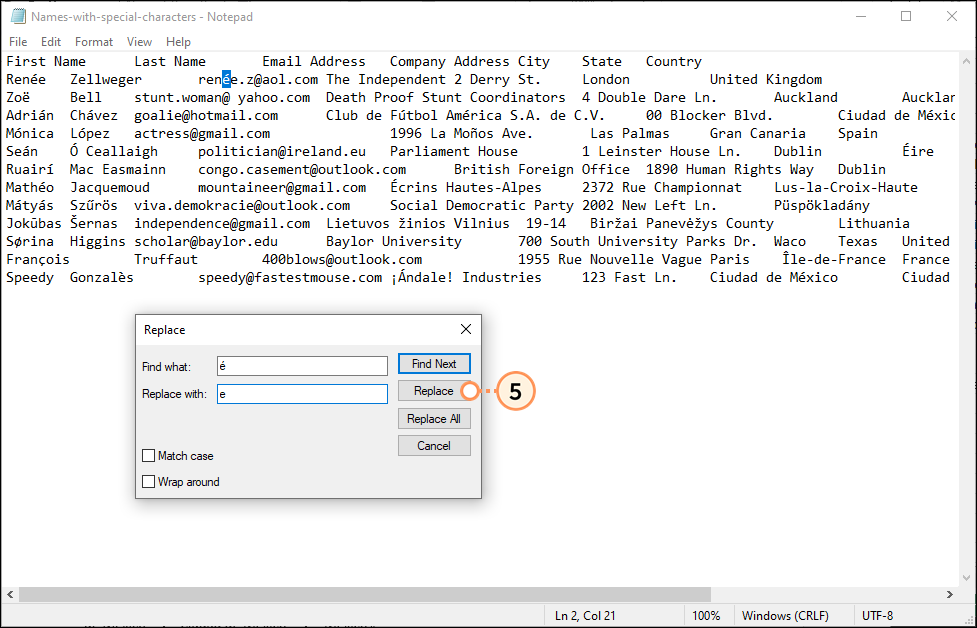Click the scroll left arrow
The width and height of the screenshot is (977, 628).
[10, 594]
